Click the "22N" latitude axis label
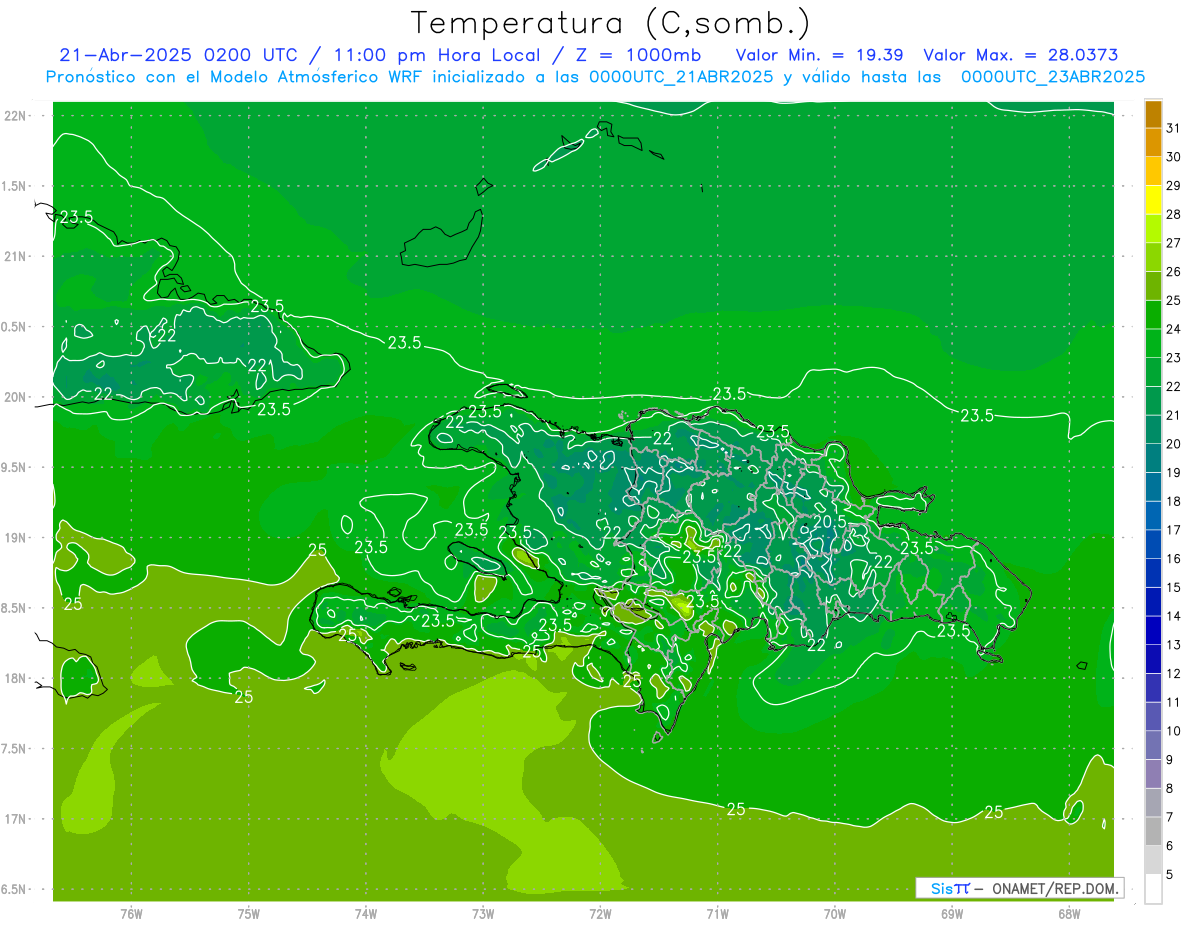The width and height of the screenshot is (1200, 927). click(16, 116)
